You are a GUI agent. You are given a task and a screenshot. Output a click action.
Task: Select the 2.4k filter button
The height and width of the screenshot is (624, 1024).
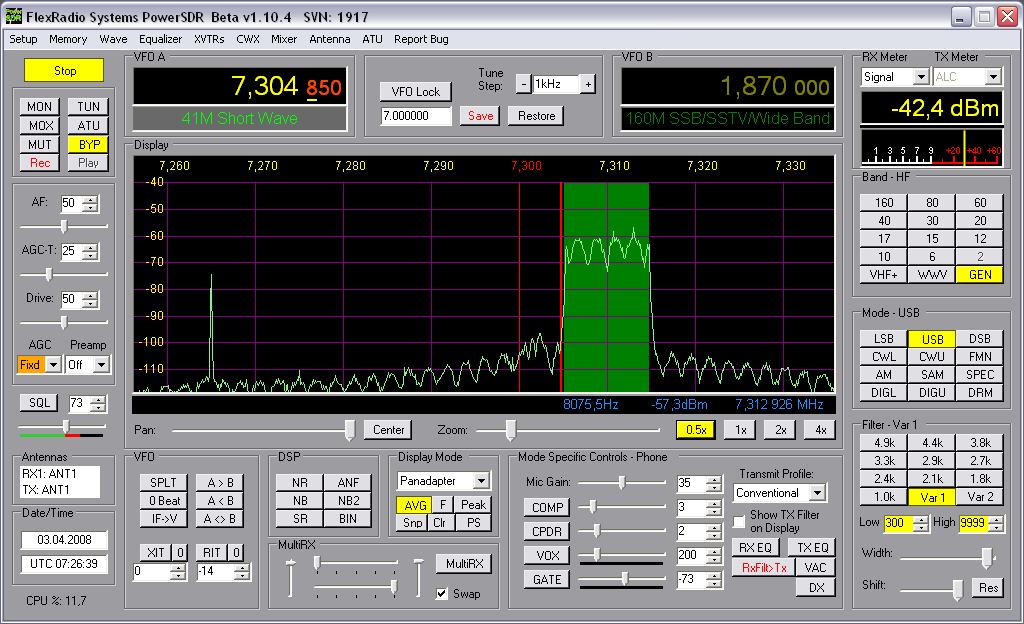tap(884, 478)
